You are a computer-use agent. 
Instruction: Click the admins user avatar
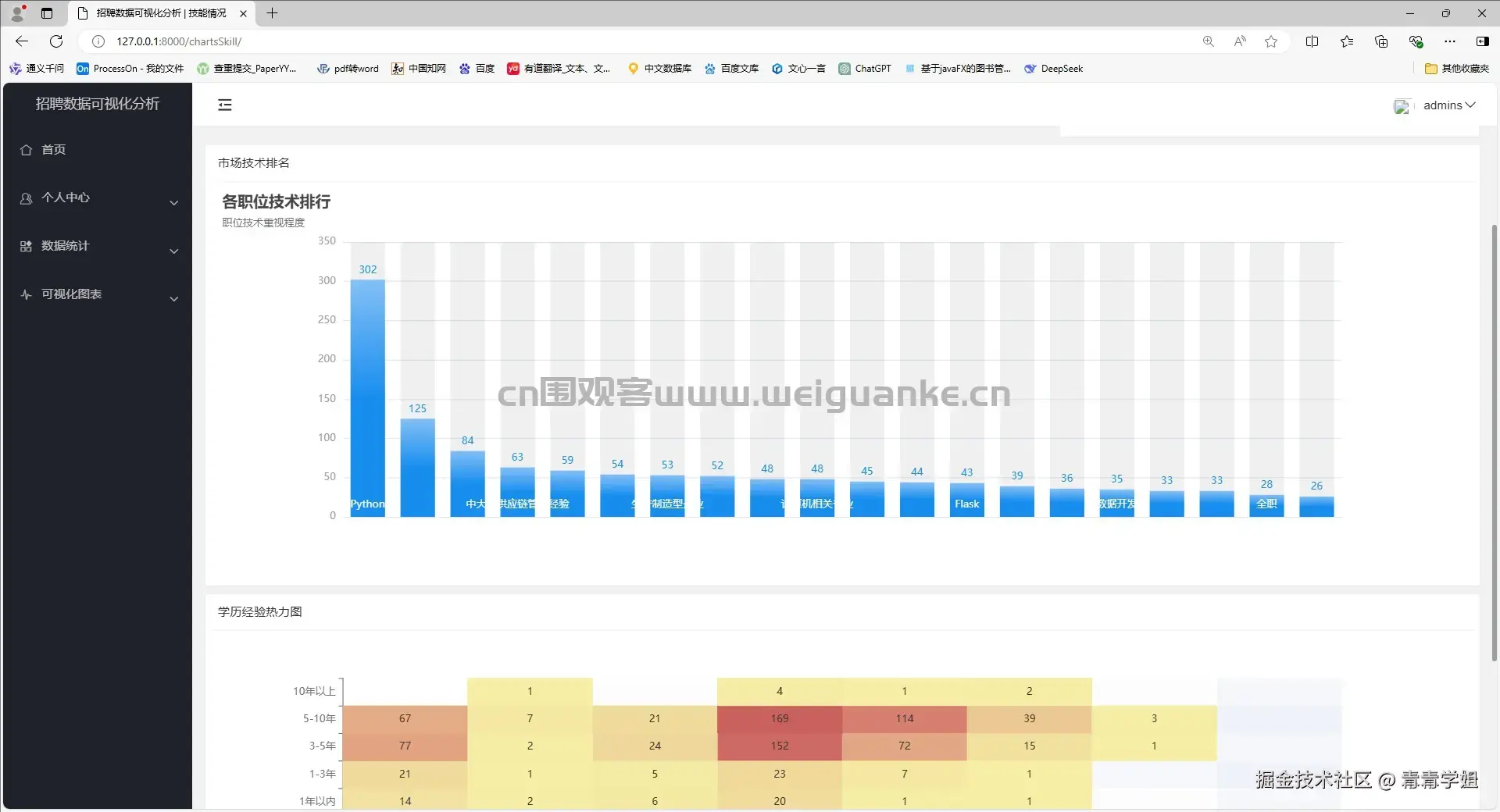pyautogui.click(x=1402, y=106)
